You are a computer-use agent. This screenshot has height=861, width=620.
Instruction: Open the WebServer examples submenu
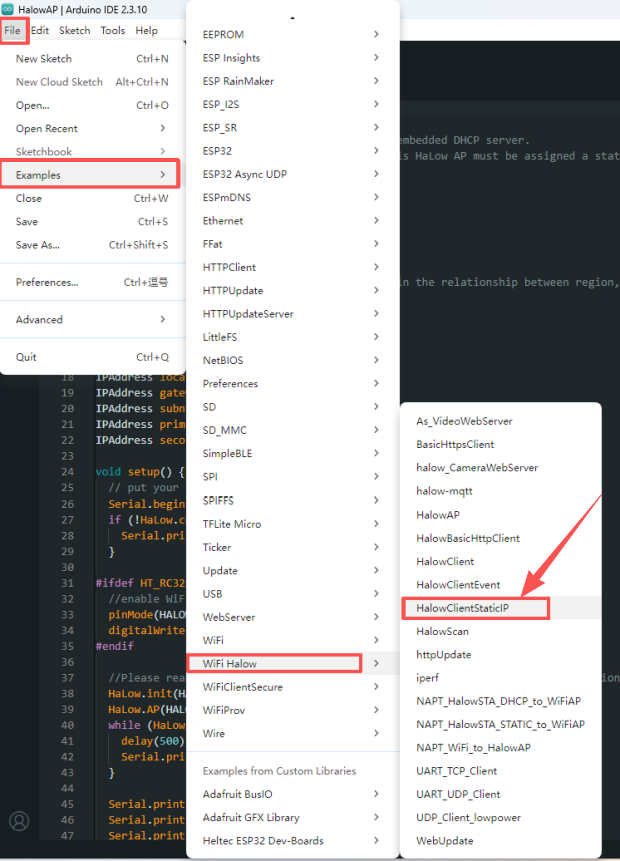(292, 617)
